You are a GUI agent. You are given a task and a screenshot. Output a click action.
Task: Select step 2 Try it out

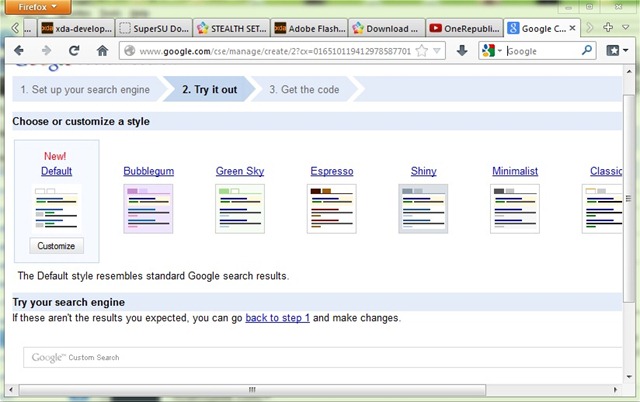pos(209,89)
